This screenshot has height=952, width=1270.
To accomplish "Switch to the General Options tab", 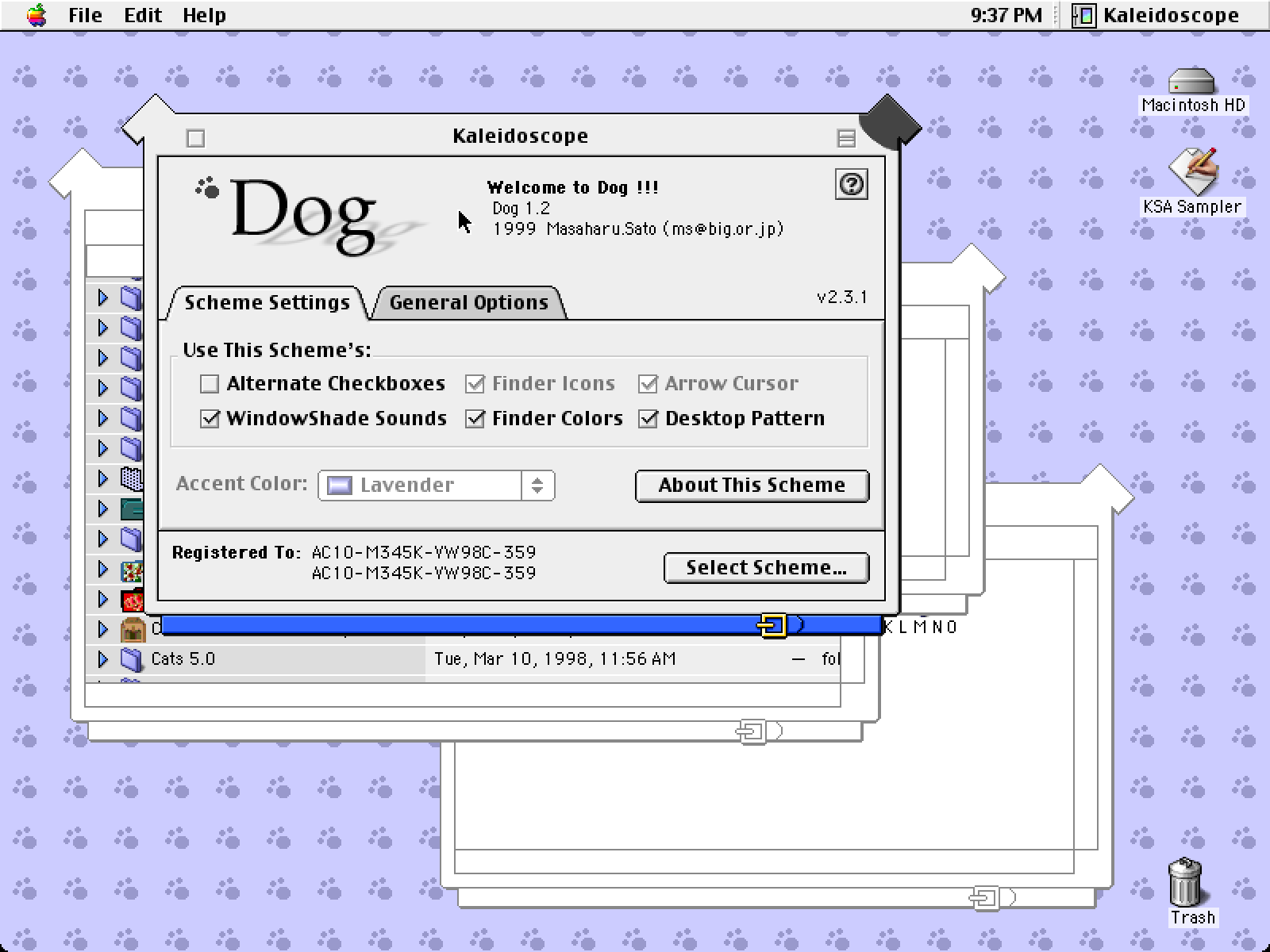I will coord(468,303).
